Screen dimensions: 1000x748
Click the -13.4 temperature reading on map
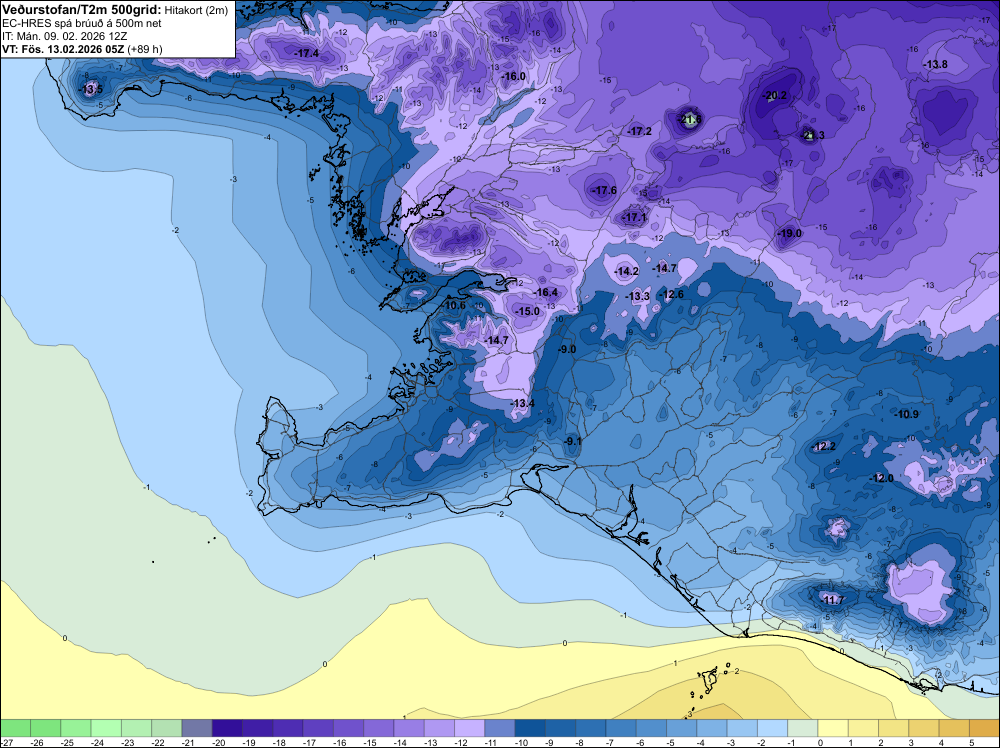[522, 403]
